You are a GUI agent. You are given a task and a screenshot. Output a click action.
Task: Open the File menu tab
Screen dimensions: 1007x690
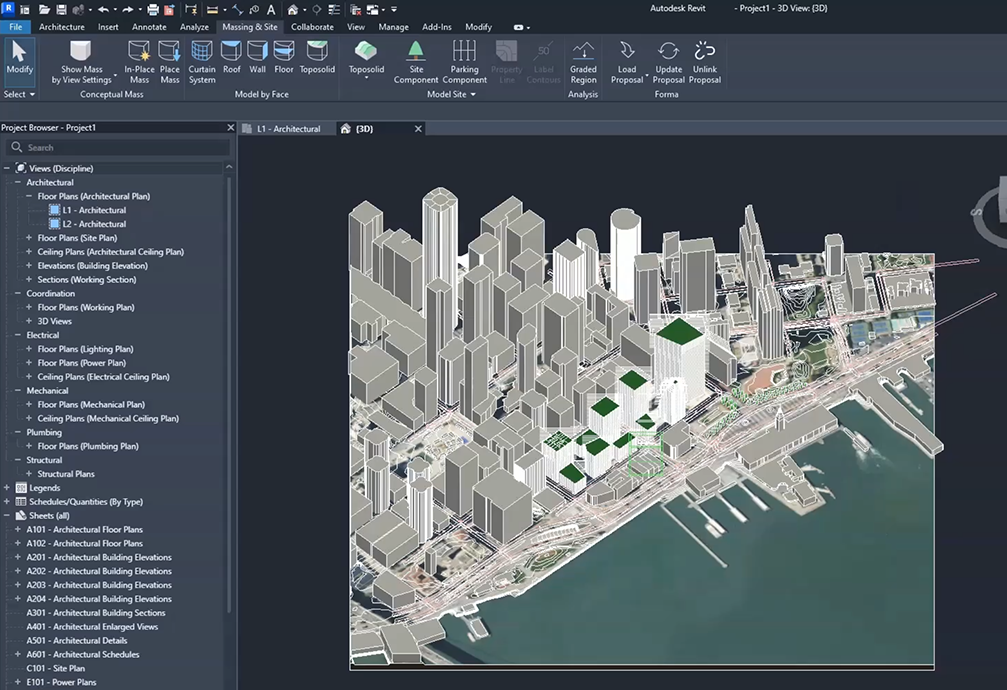click(x=15, y=27)
